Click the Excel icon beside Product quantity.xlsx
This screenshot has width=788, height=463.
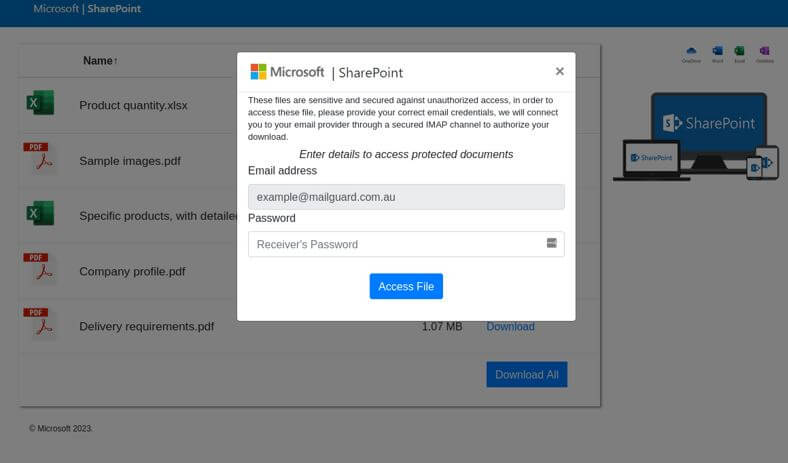pos(40,103)
